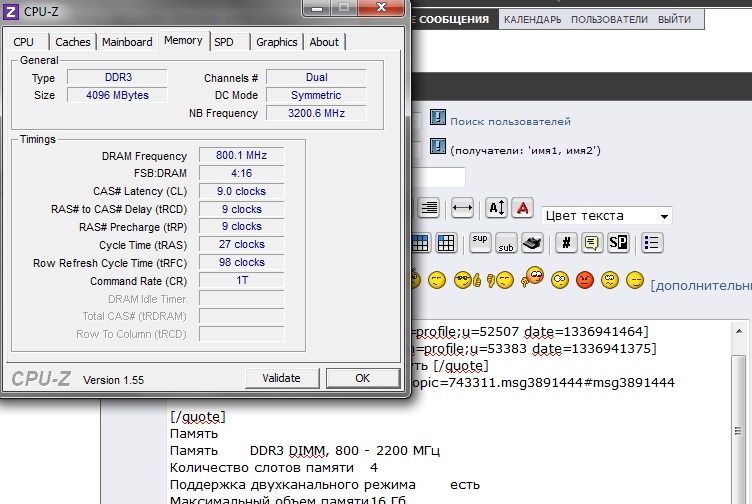Screen dimensions: 752x504
Task: Insert the laughing pointing smiley
Action: 532,278
